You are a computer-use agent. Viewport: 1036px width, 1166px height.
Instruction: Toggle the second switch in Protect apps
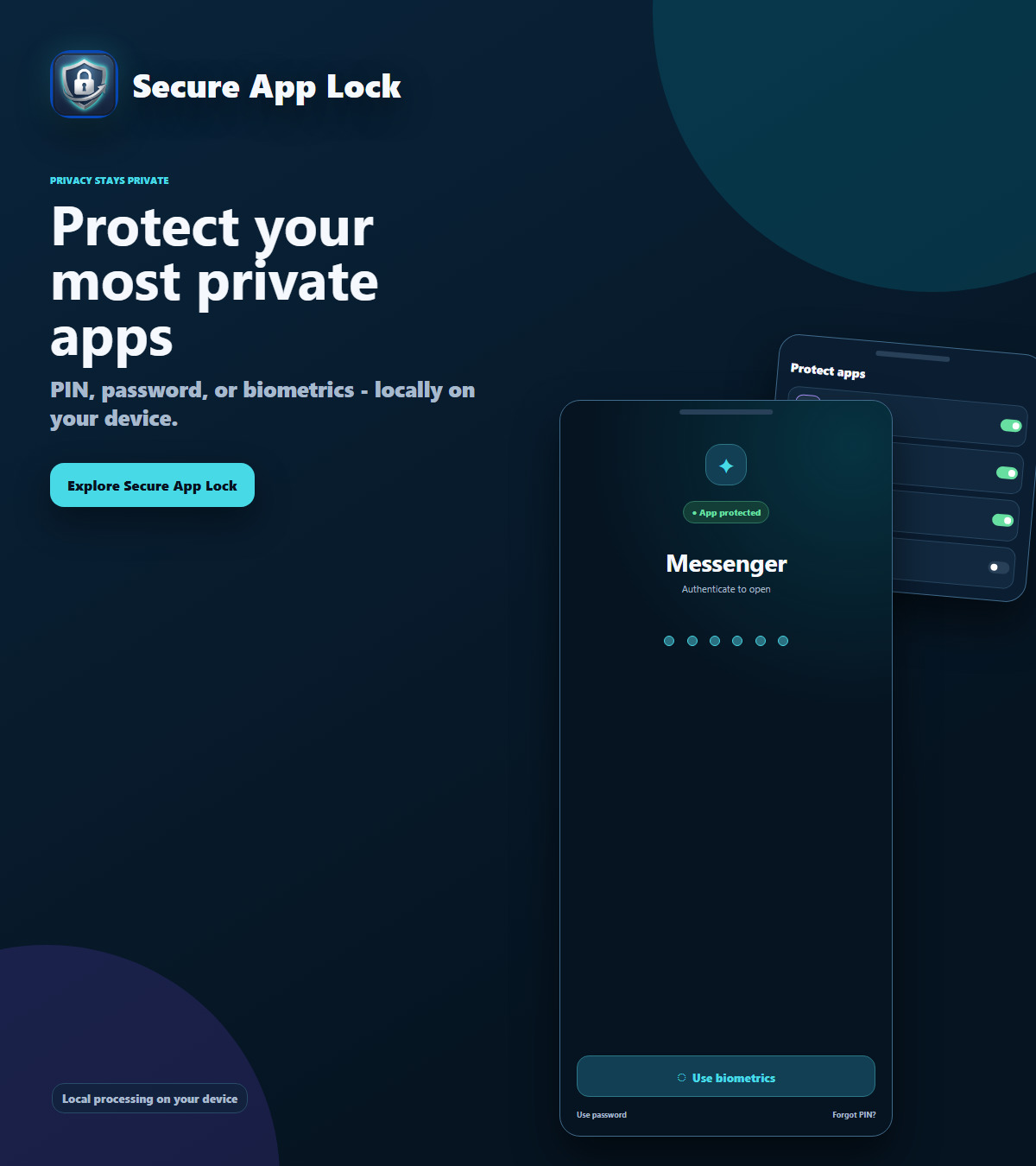tap(1007, 472)
